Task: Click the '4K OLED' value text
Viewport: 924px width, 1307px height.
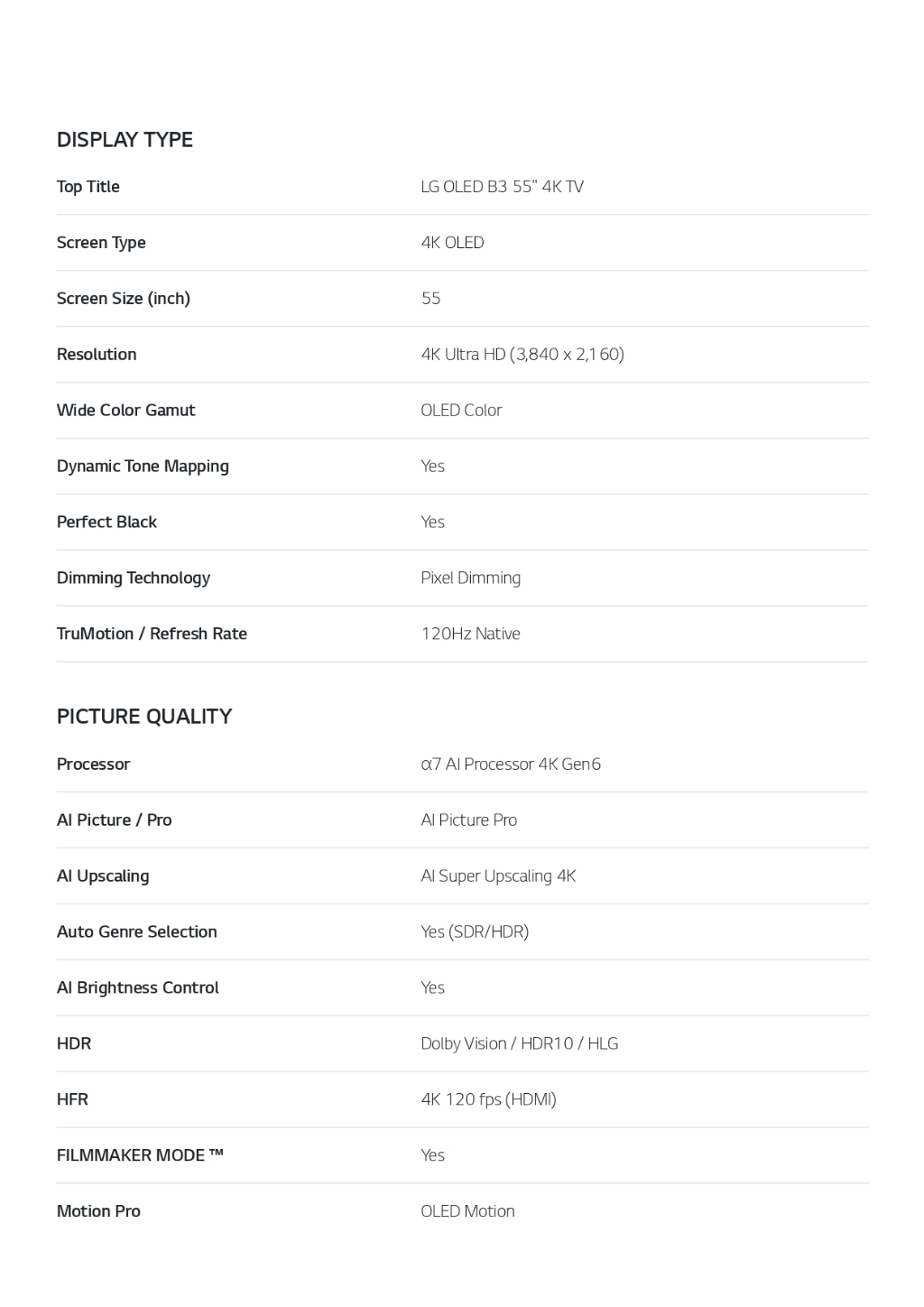Action: click(452, 243)
